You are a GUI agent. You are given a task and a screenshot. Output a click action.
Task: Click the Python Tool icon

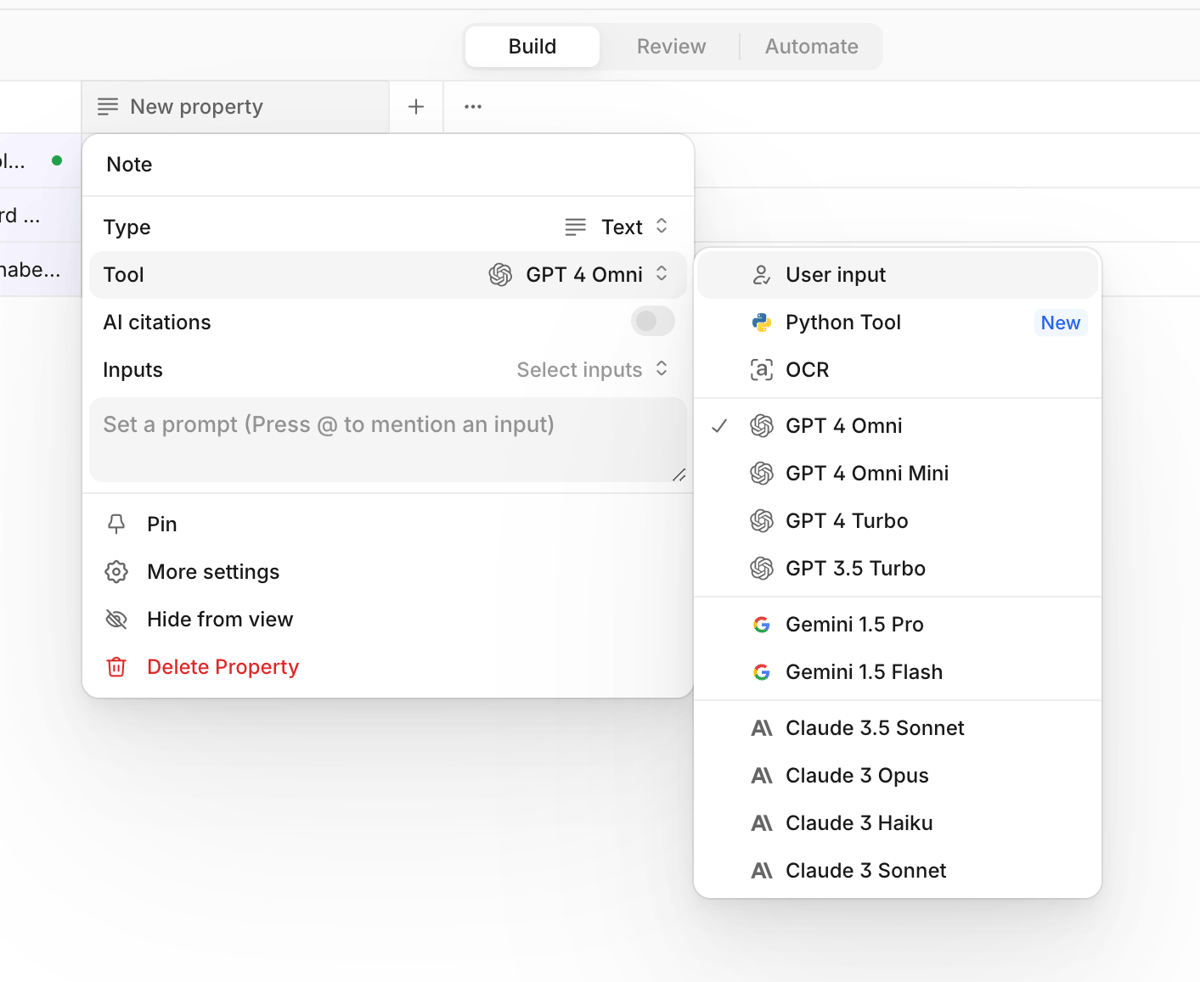pyautogui.click(x=763, y=322)
